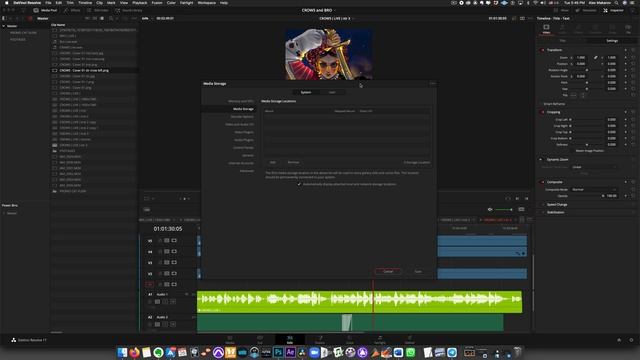
Task: Open the Playback menu in menu bar
Action: [x=140, y=3]
